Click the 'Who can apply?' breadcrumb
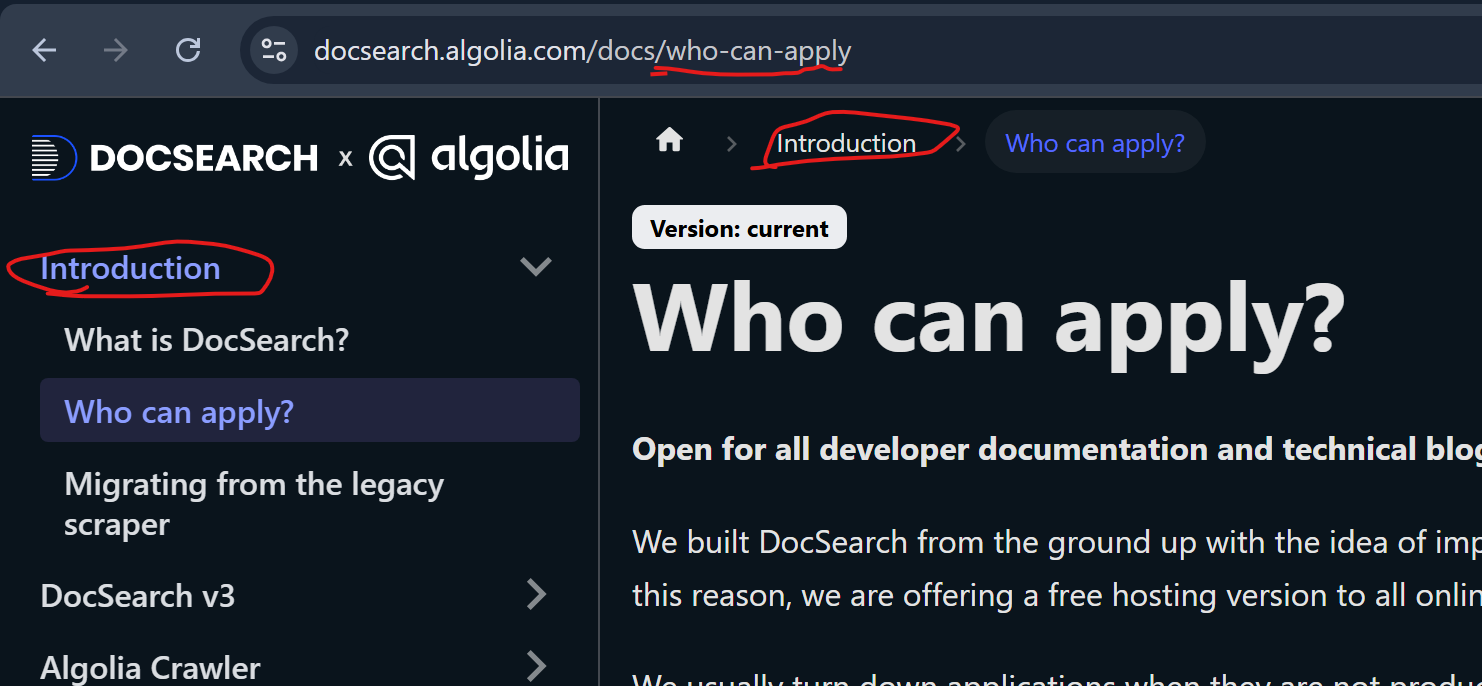Screen dimensions: 1482x686 pyautogui.click(x=1094, y=142)
